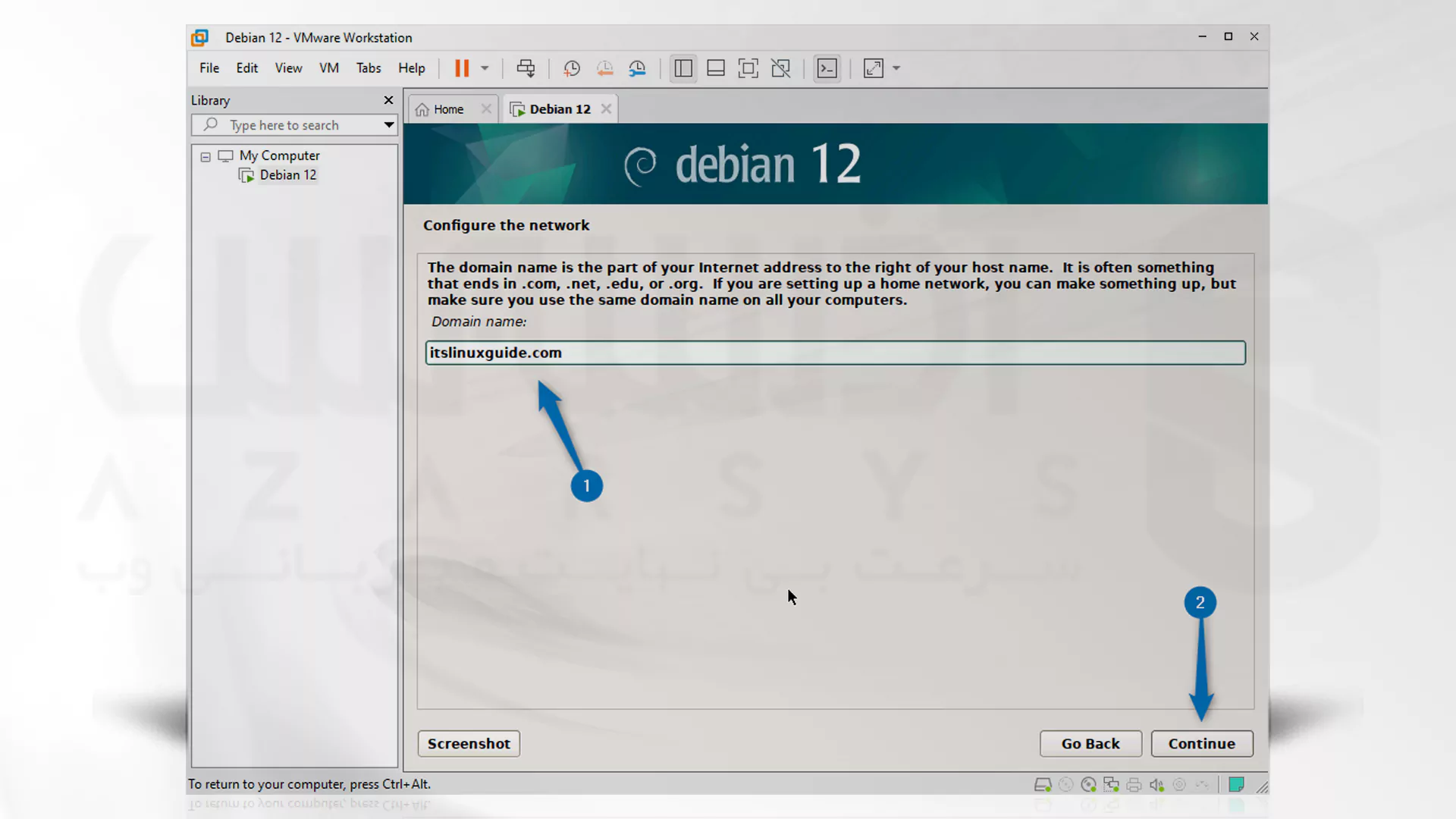Image resolution: width=1456 pixels, height=819 pixels.
Task: Select My Computer in the library
Action: pyautogui.click(x=280, y=155)
